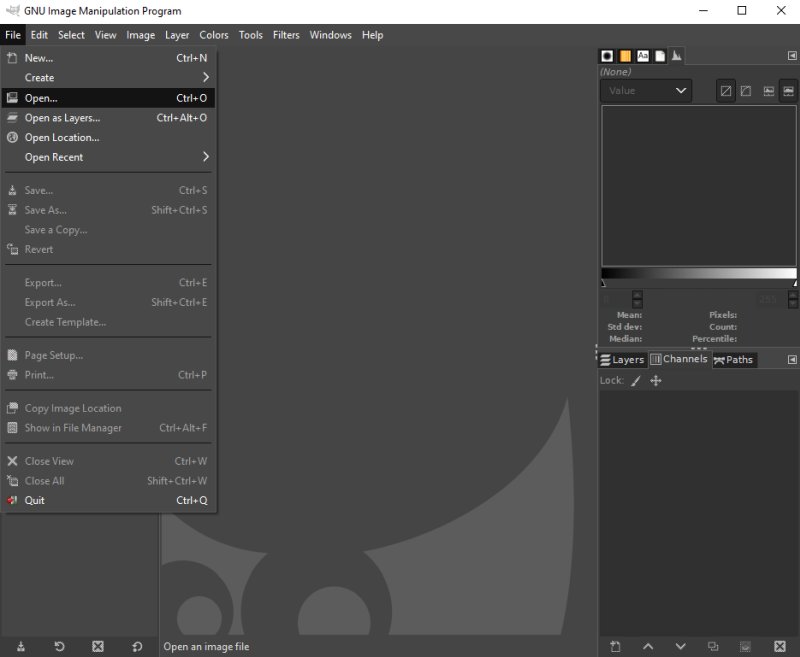Screen dimensions: 800x657
Task: Minimize the GIMP window
Action: 703,11
